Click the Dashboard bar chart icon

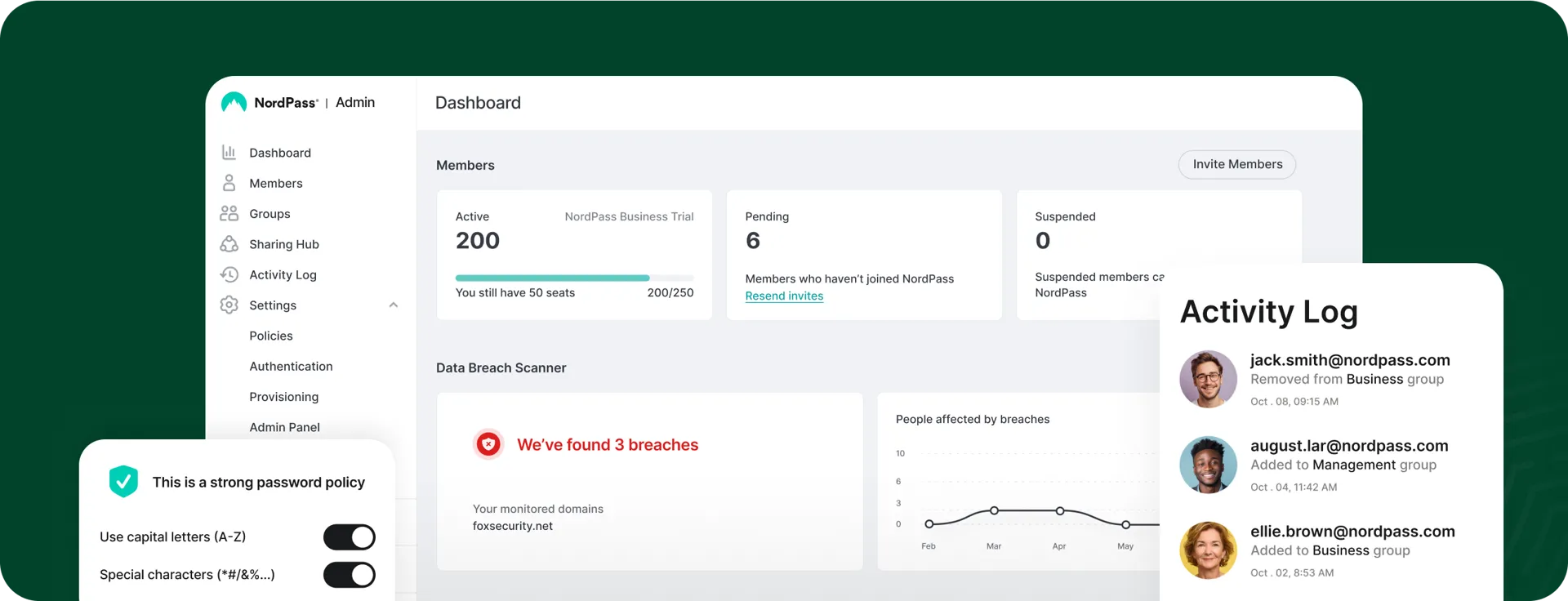(229, 153)
